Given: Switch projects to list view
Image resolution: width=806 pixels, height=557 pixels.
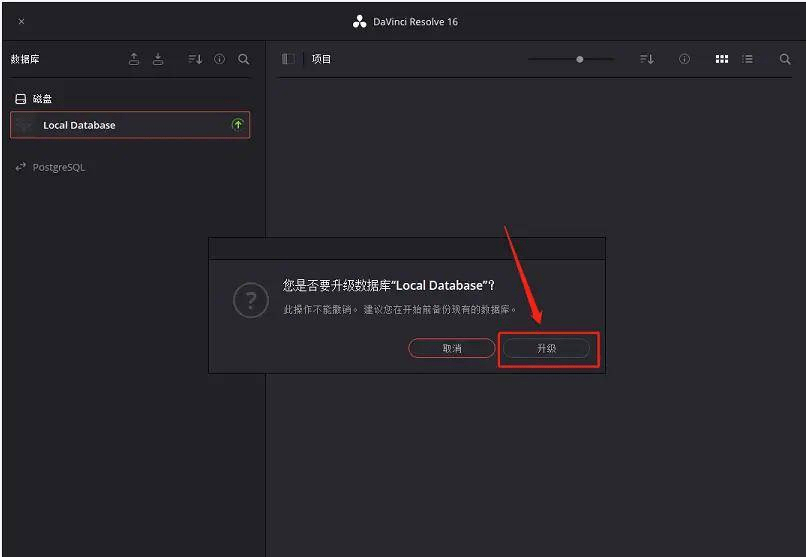Looking at the screenshot, I should 747,59.
